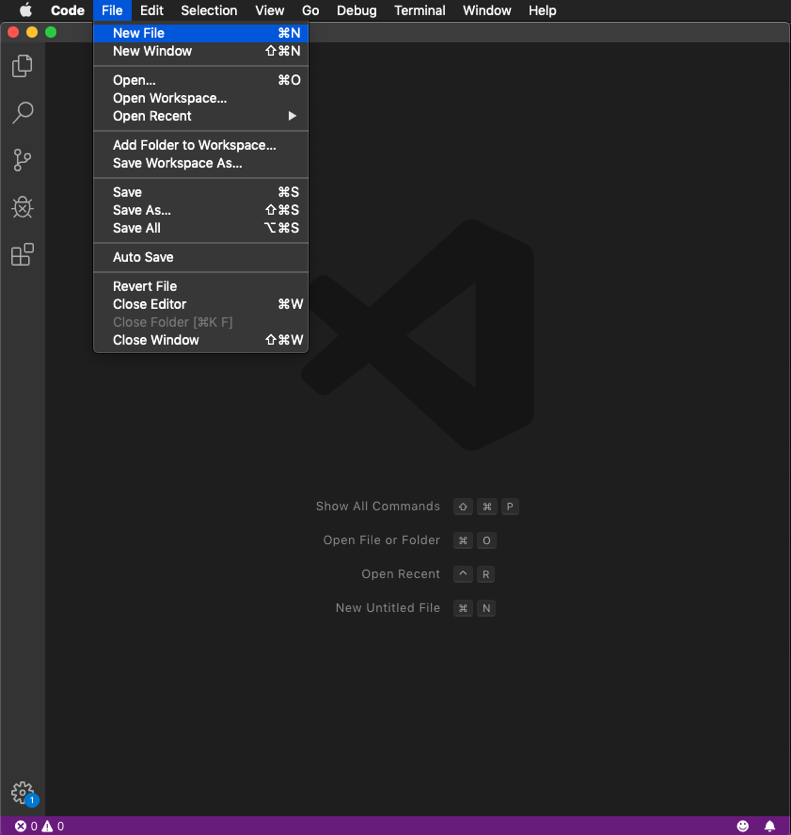The image size is (791, 835).
Task: Select Open Workspace... entry
Action: [x=201, y=98]
